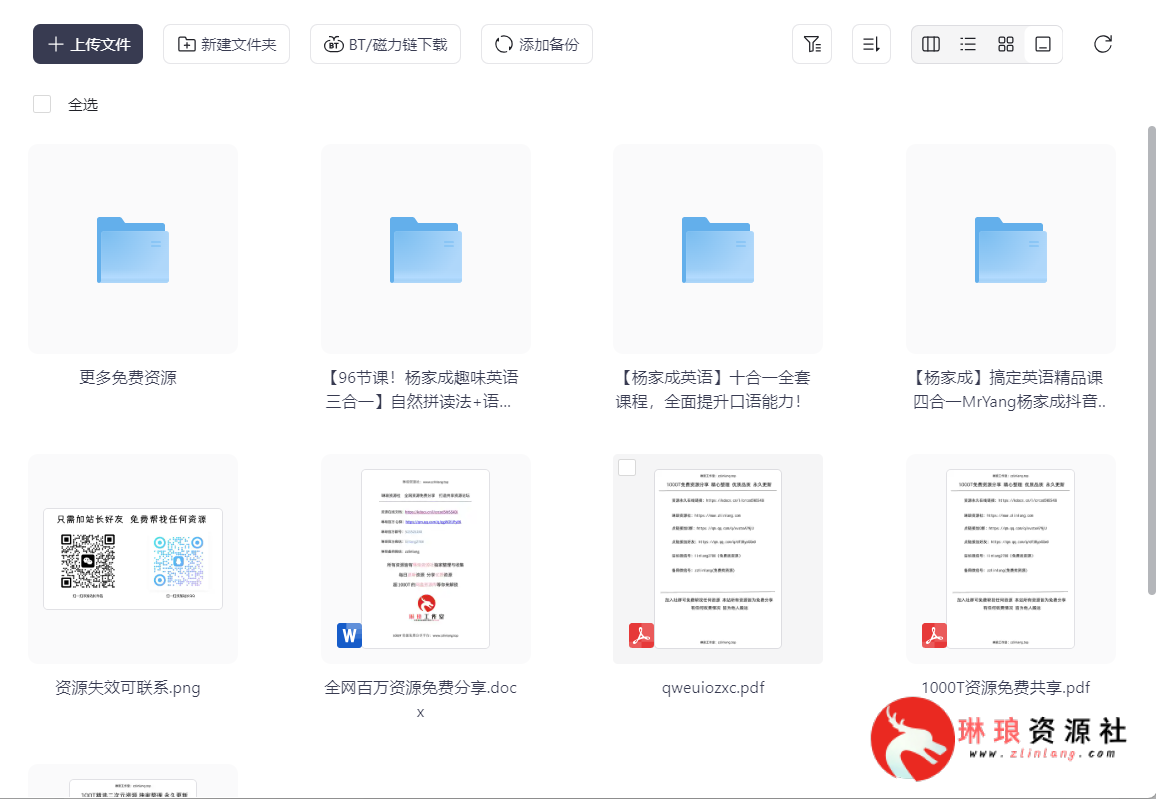Screen dimensions: 1156x799
Task: Select the name 全网百万资源免费分享.docx
Action: [421, 699]
